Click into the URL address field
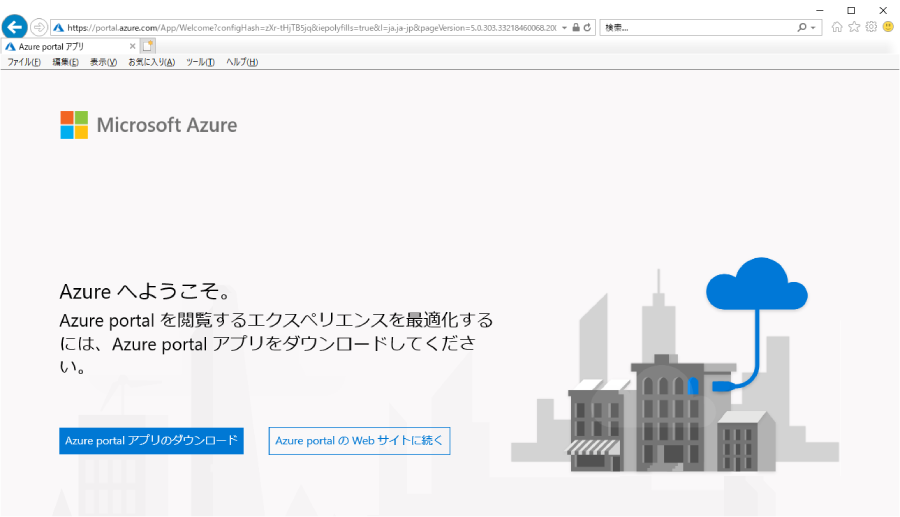Image resolution: width=900 pixels, height=517 pixels. tap(311, 28)
